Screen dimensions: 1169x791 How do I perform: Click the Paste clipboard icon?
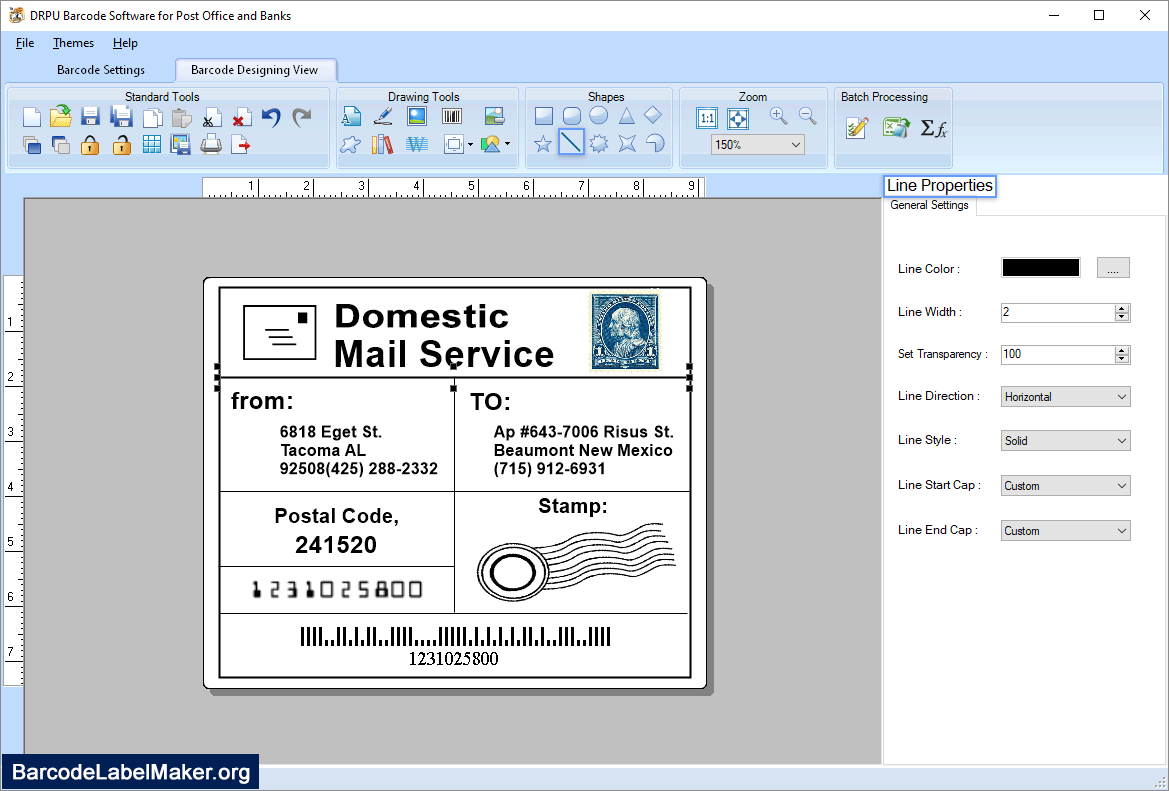coord(182,118)
